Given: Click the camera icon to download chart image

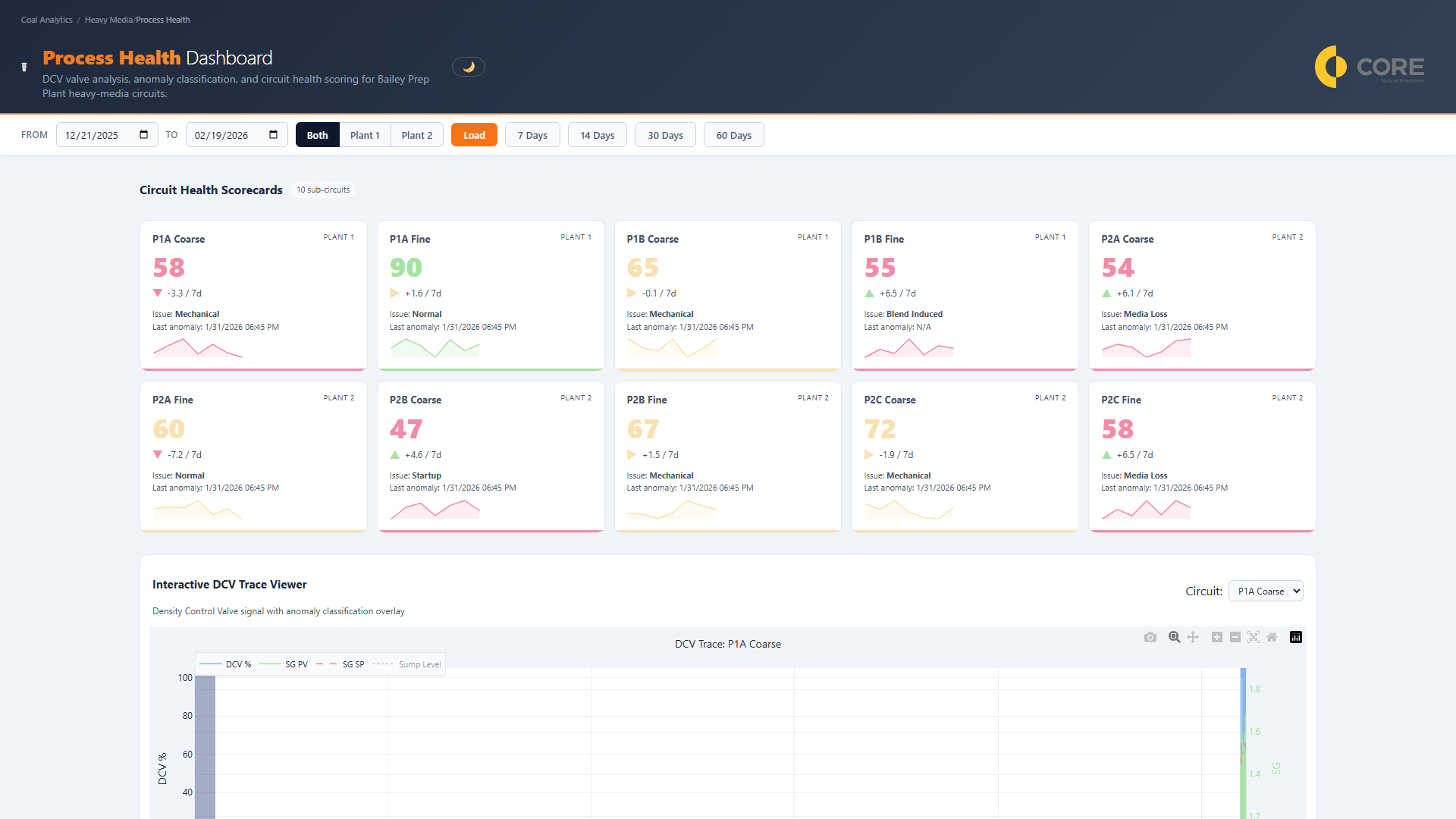Looking at the screenshot, I should click(x=1150, y=637).
